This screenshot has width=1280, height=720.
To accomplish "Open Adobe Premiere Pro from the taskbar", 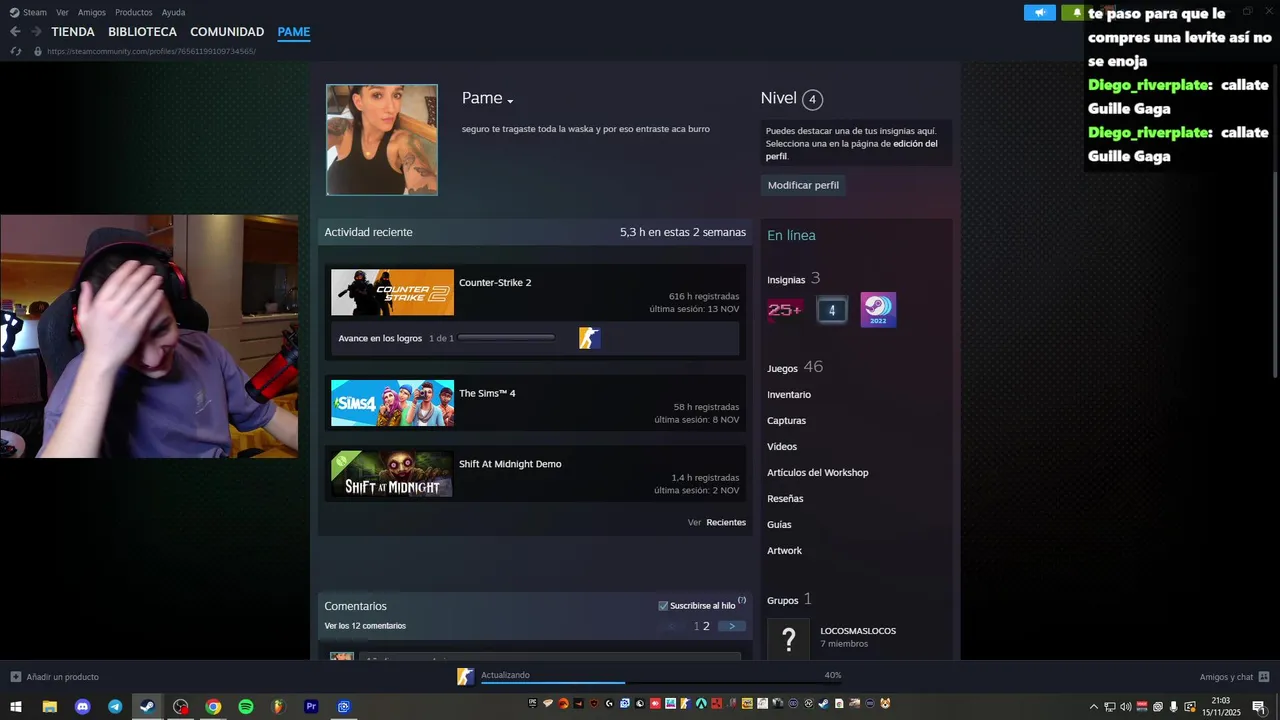I will 311,707.
